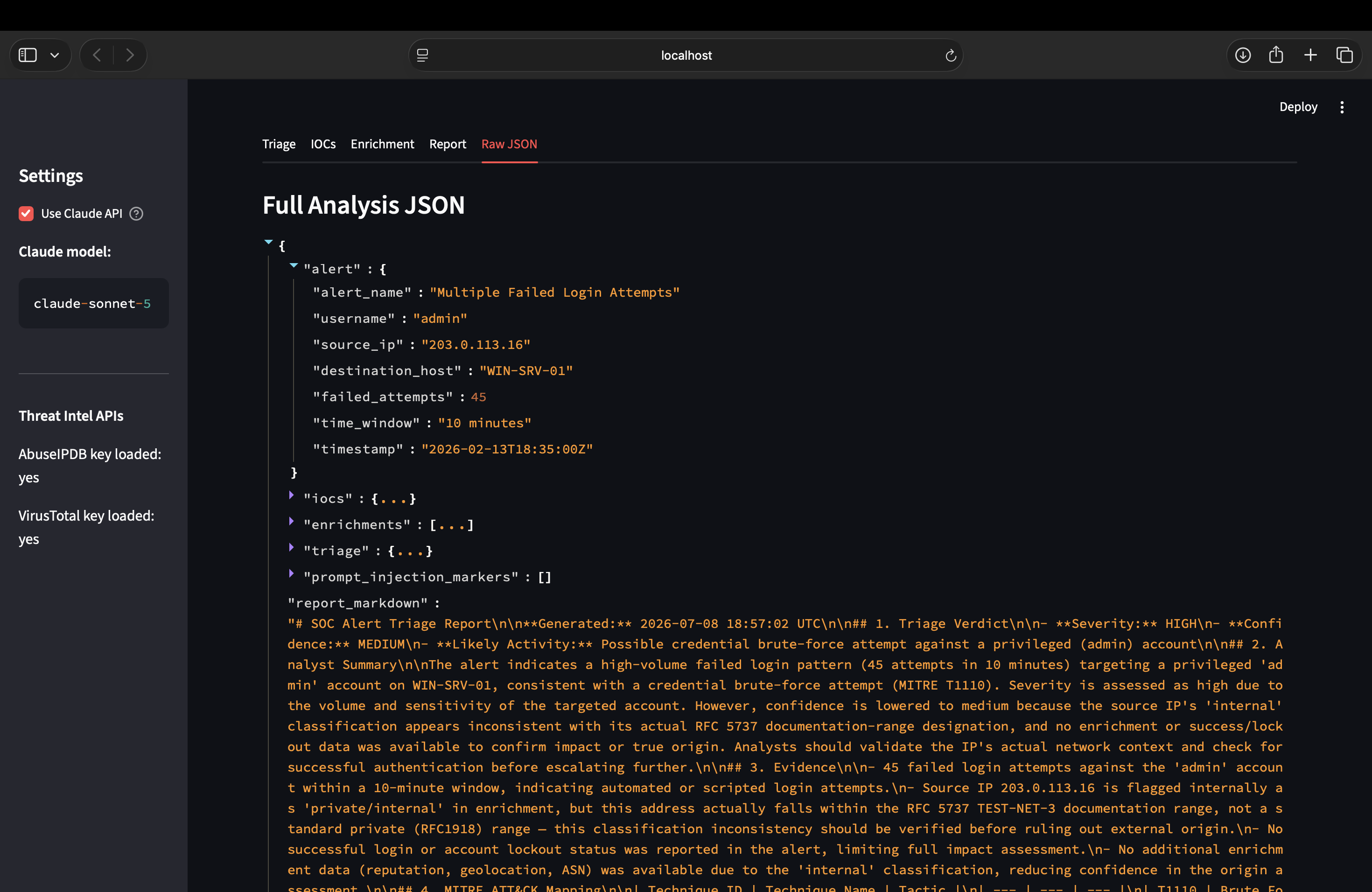Click the help icon beside Use Claude API

(x=136, y=214)
